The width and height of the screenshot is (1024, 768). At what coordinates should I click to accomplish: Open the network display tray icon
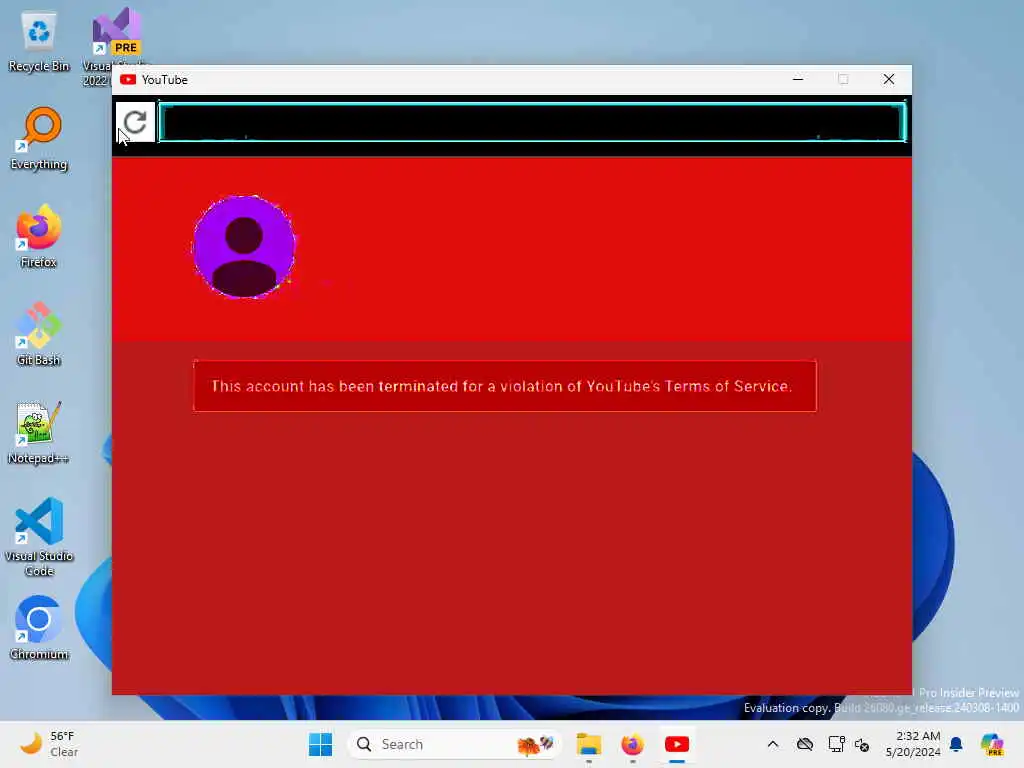tap(836, 744)
